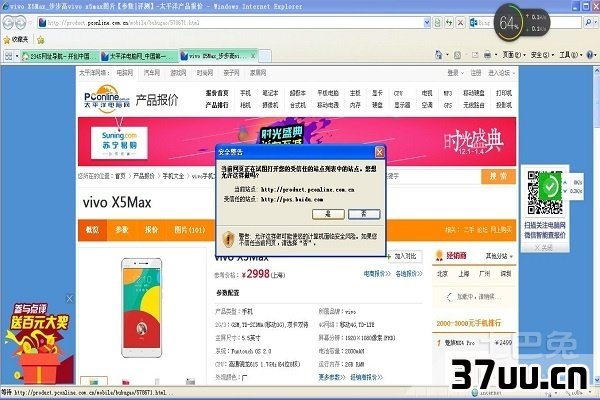
Task: Select the 参数 product tab
Action: (x=122, y=230)
